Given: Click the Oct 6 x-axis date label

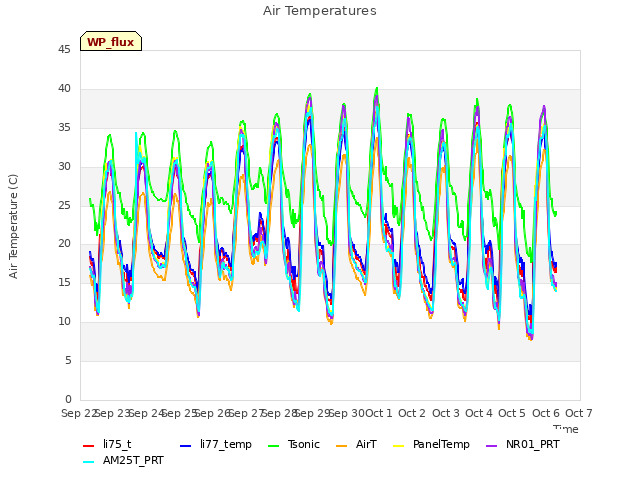Looking at the screenshot, I should pyautogui.click(x=546, y=413).
